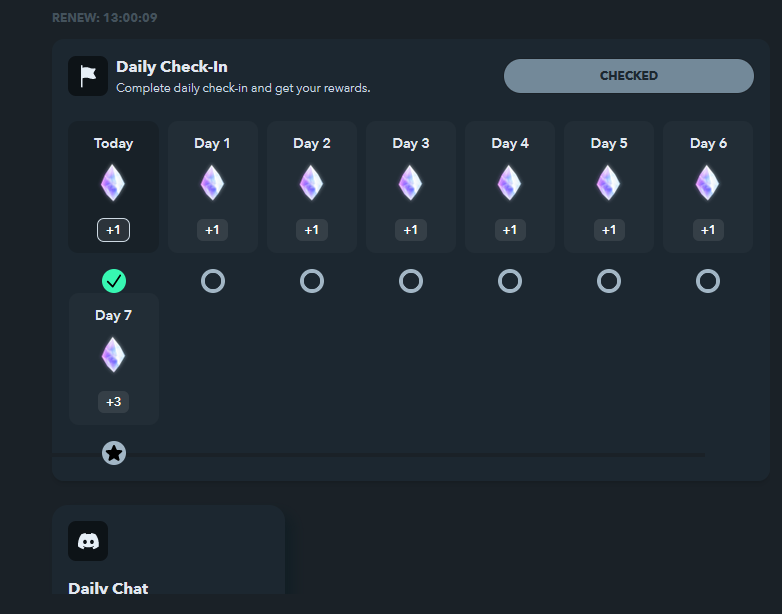
Task: Click the RENEW countdown timer text
Action: tap(105, 18)
